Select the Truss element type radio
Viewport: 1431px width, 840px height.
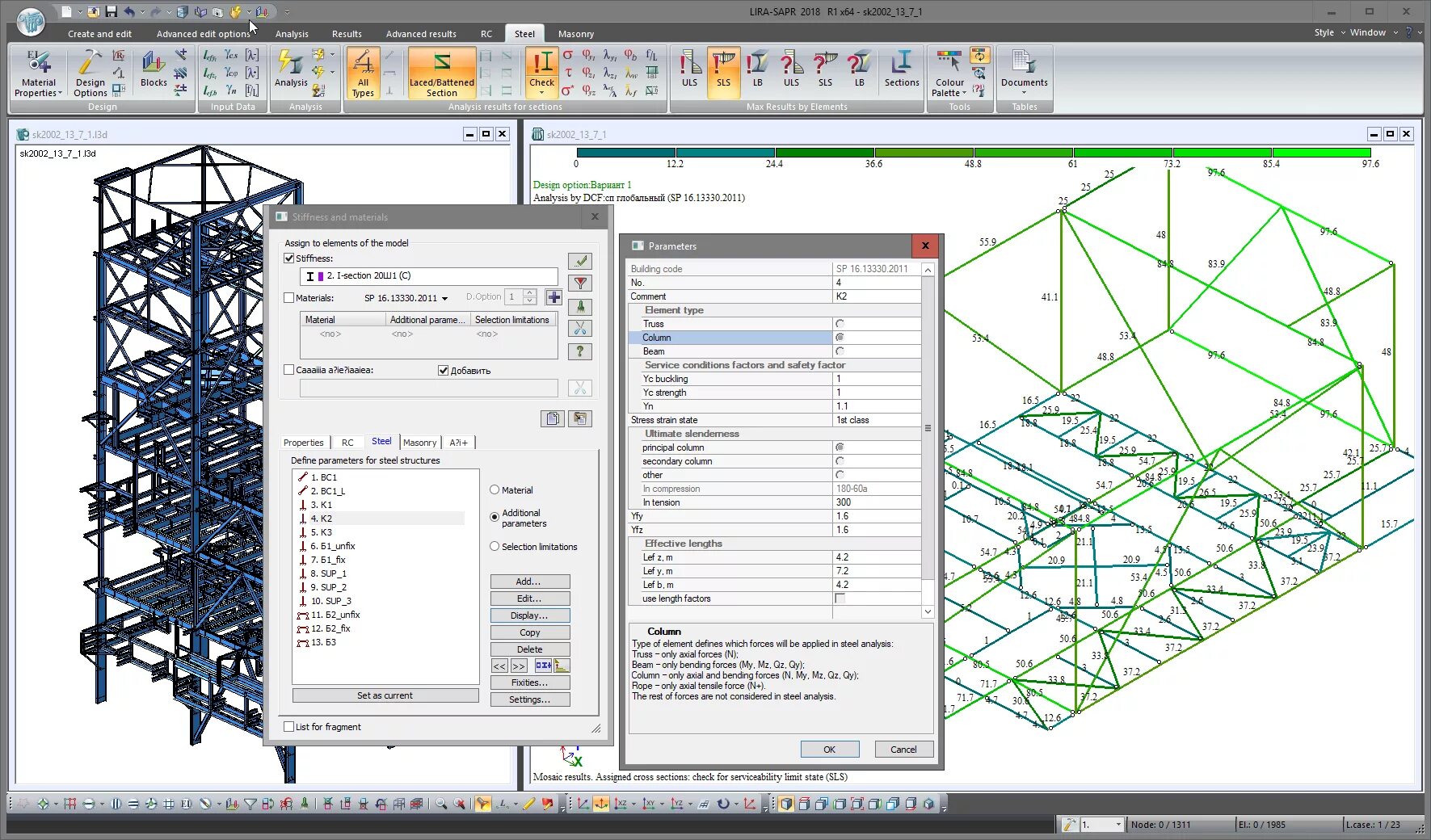(x=840, y=324)
